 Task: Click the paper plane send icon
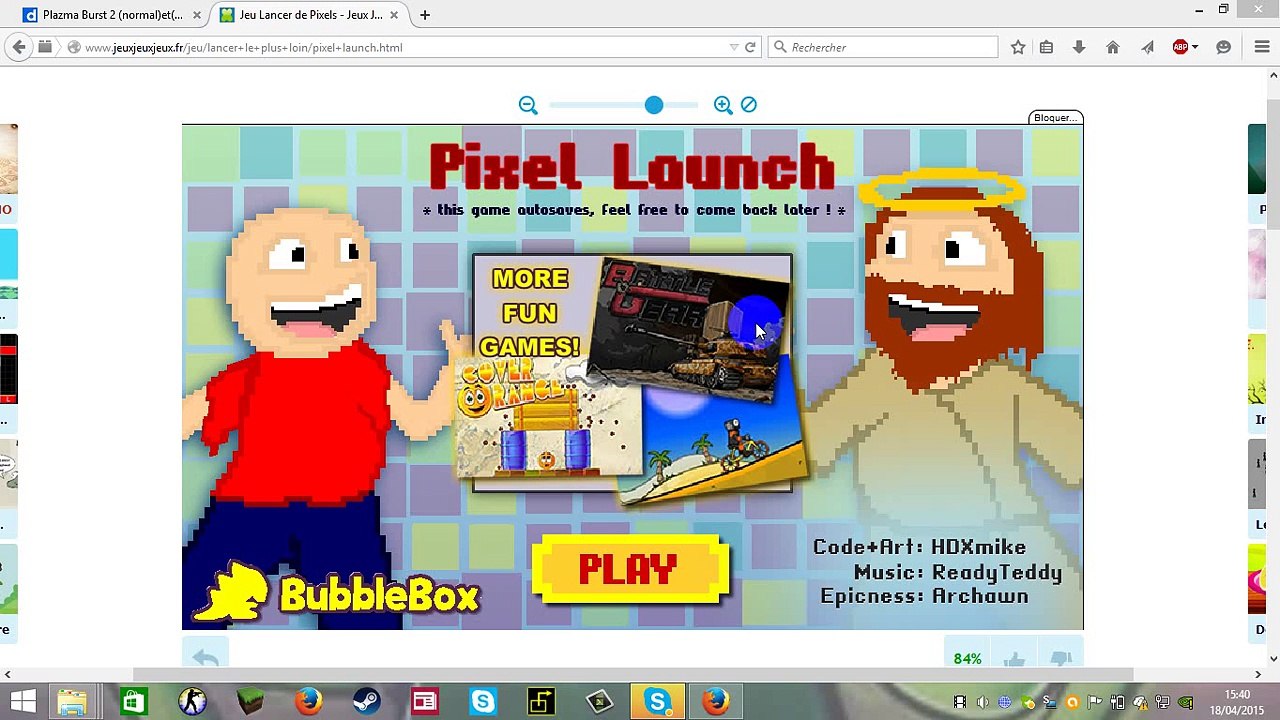click(x=1147, y=47)
